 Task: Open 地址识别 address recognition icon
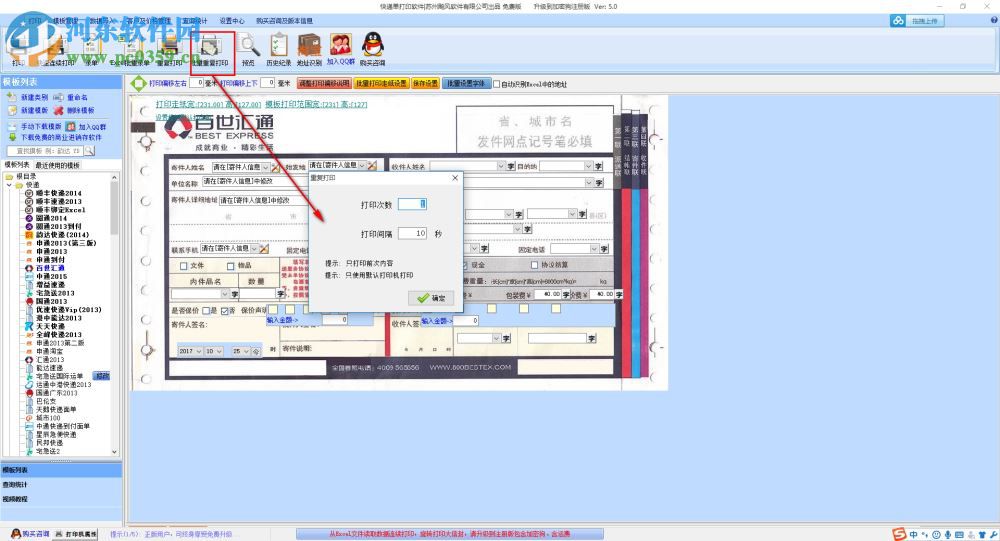pos(309,47)
